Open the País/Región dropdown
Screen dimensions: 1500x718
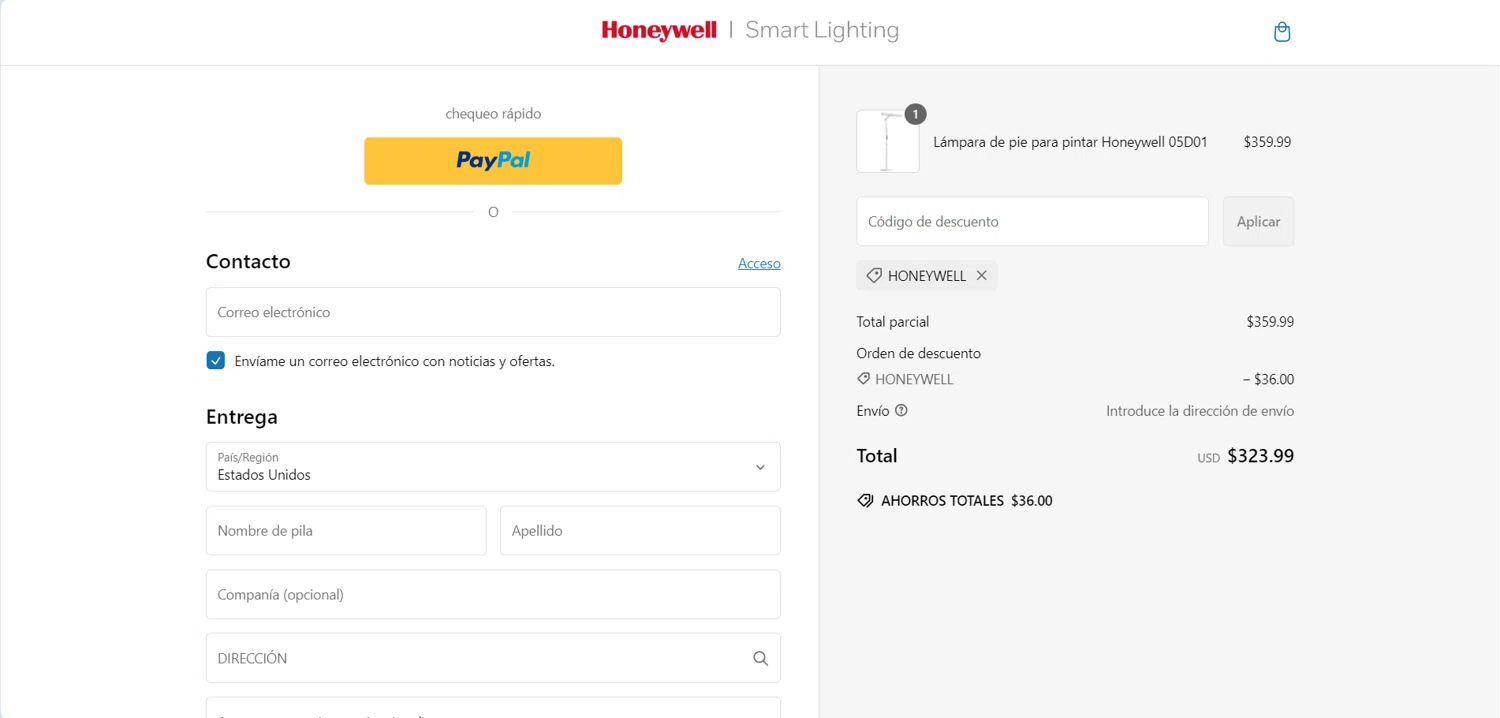[493, 467]
